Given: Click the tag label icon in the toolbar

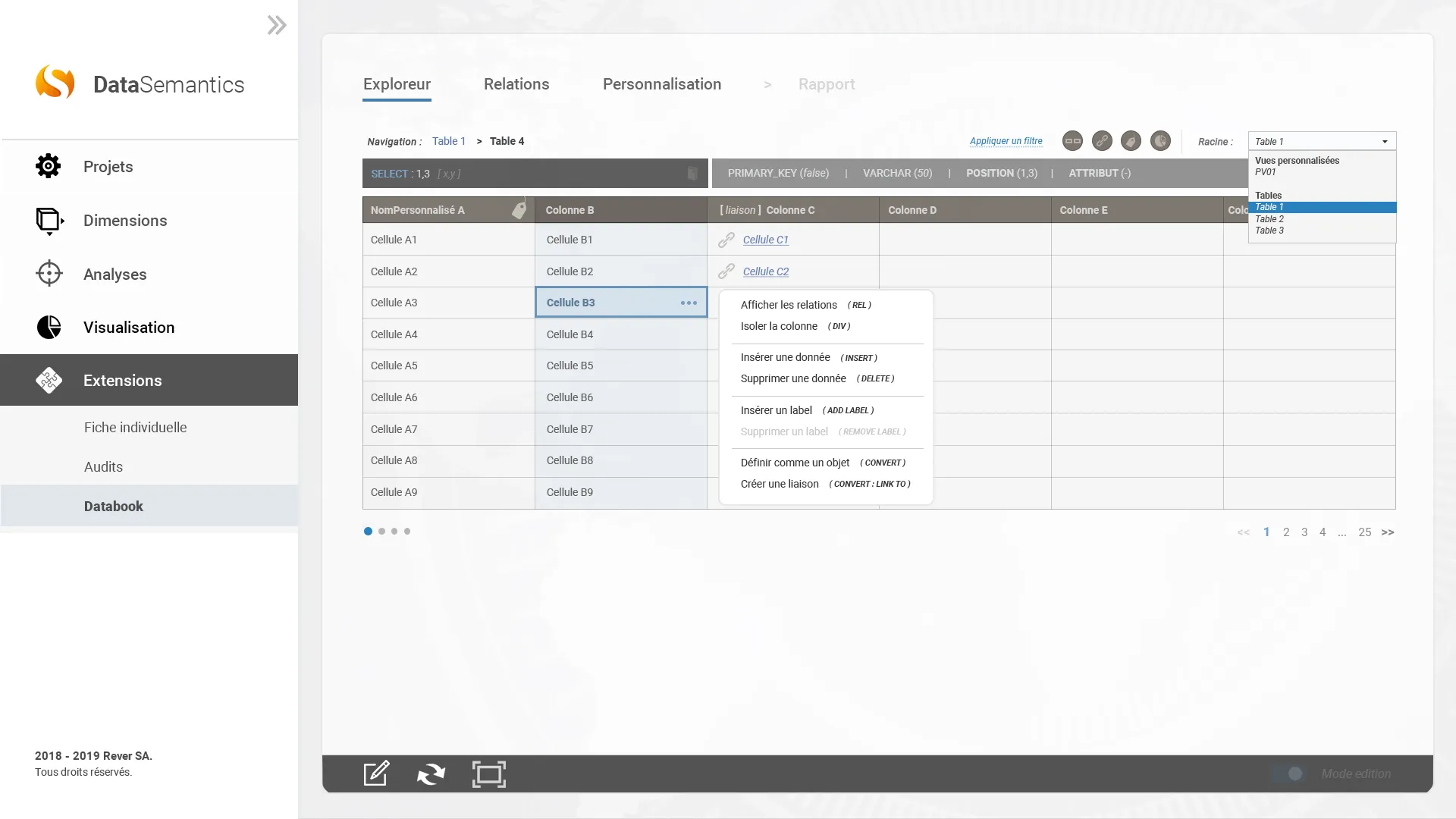Looking at the screenshot, I should (1131, 141).
